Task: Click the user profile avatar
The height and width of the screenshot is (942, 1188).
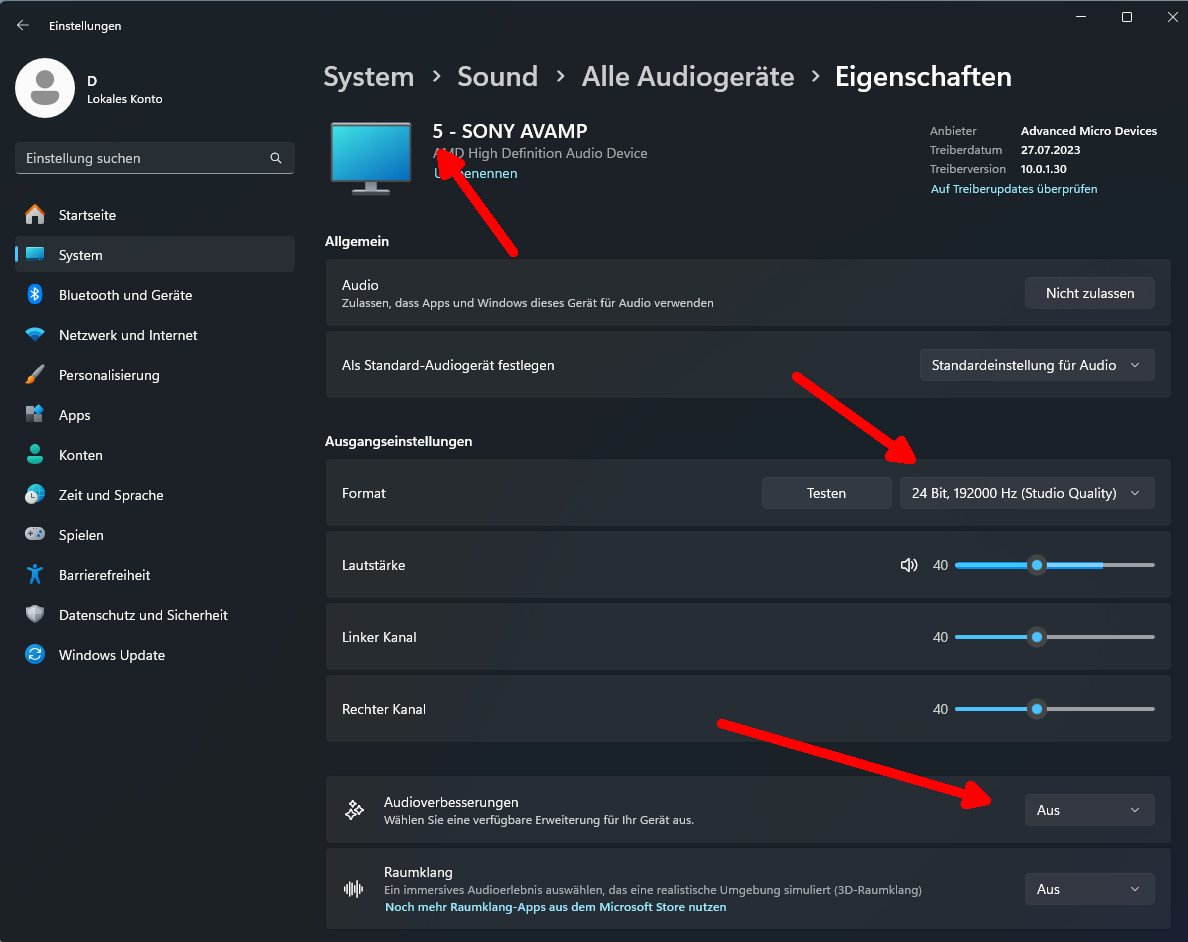Action: point(45,88)
